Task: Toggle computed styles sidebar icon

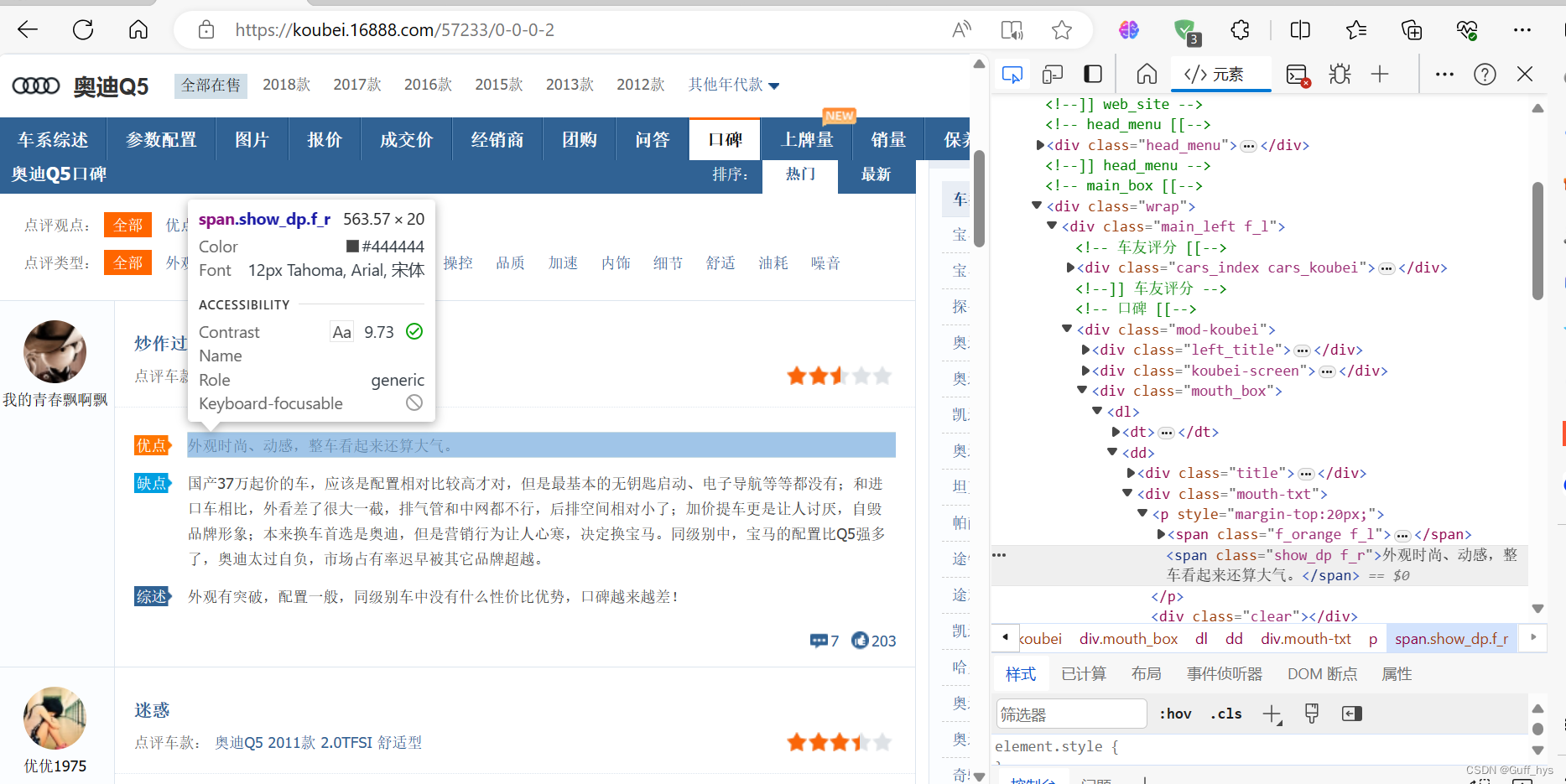Action: click(1352, 714)
